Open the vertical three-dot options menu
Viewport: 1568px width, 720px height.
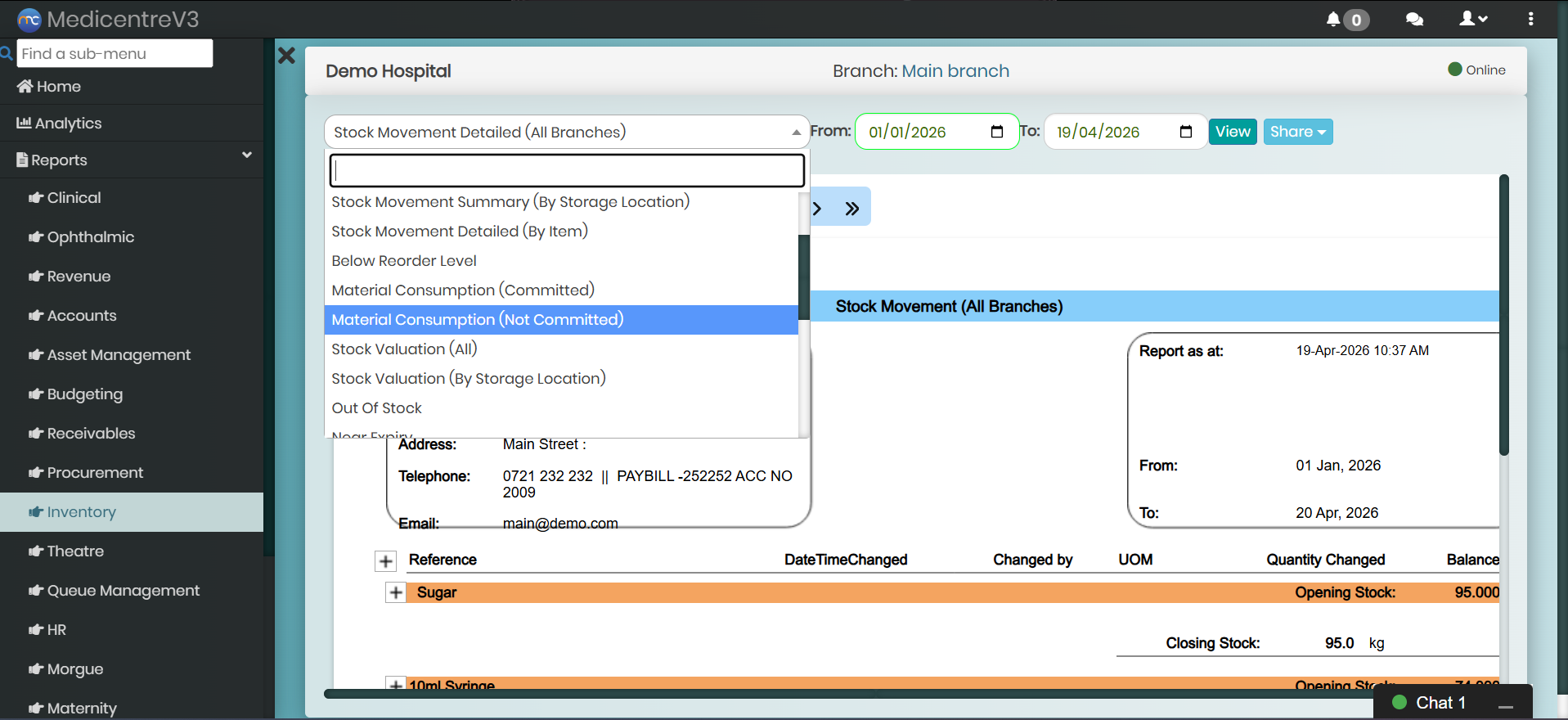tap(1530, 19)
